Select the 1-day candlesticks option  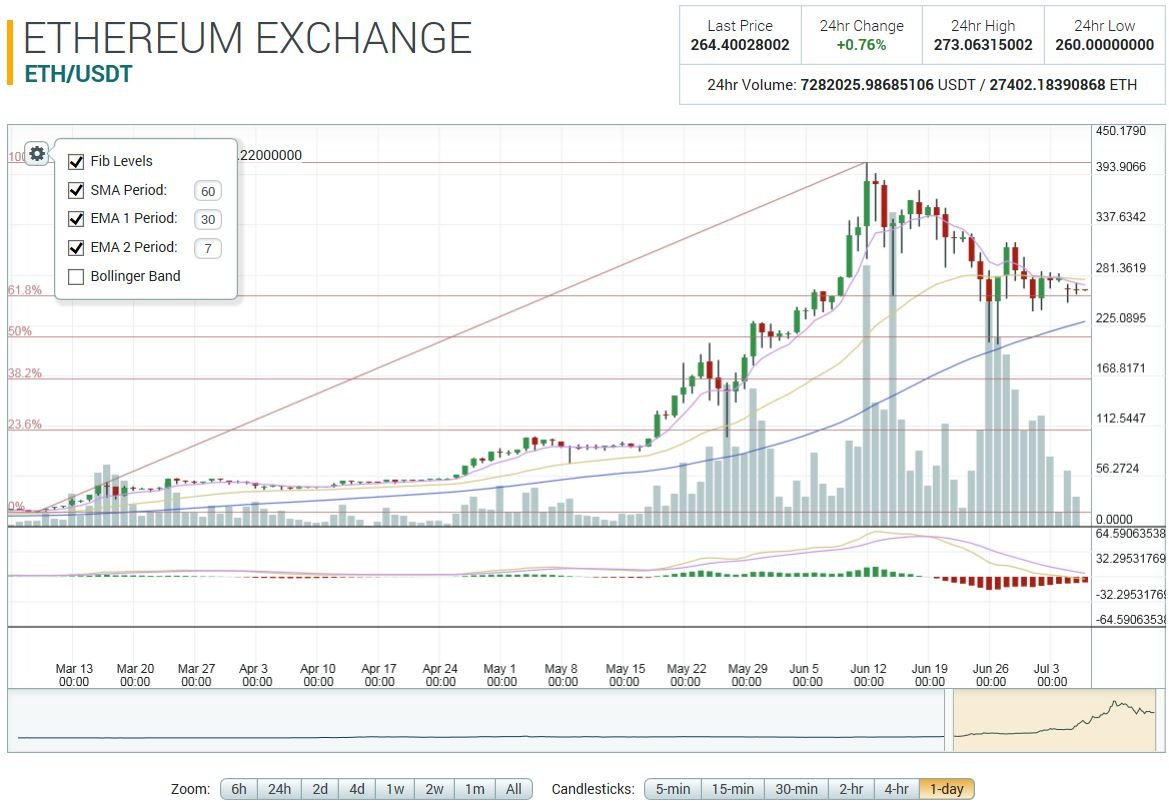coord(947,789)
